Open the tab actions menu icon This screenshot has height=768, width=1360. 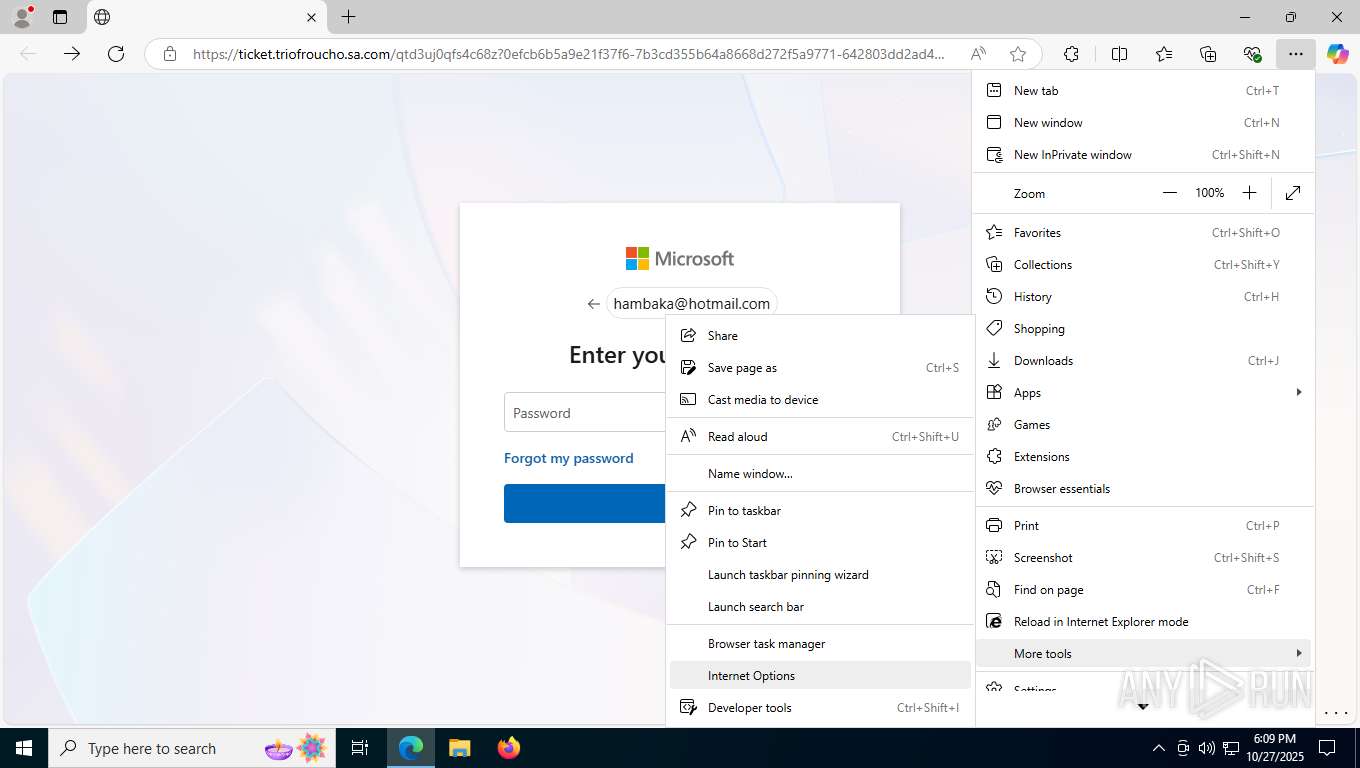pos(60,17)
